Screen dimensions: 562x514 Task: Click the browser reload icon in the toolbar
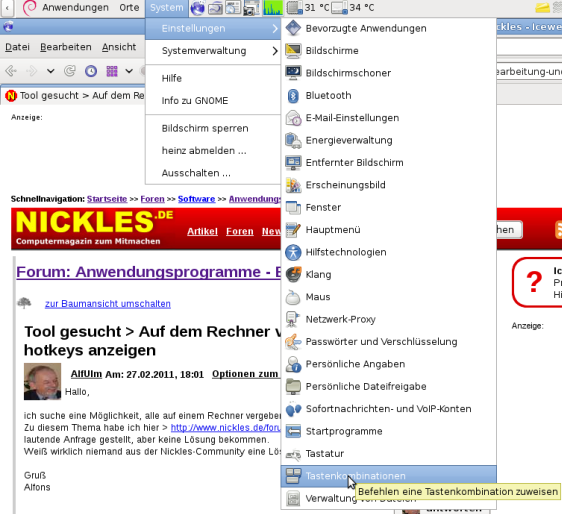point(70,71)
